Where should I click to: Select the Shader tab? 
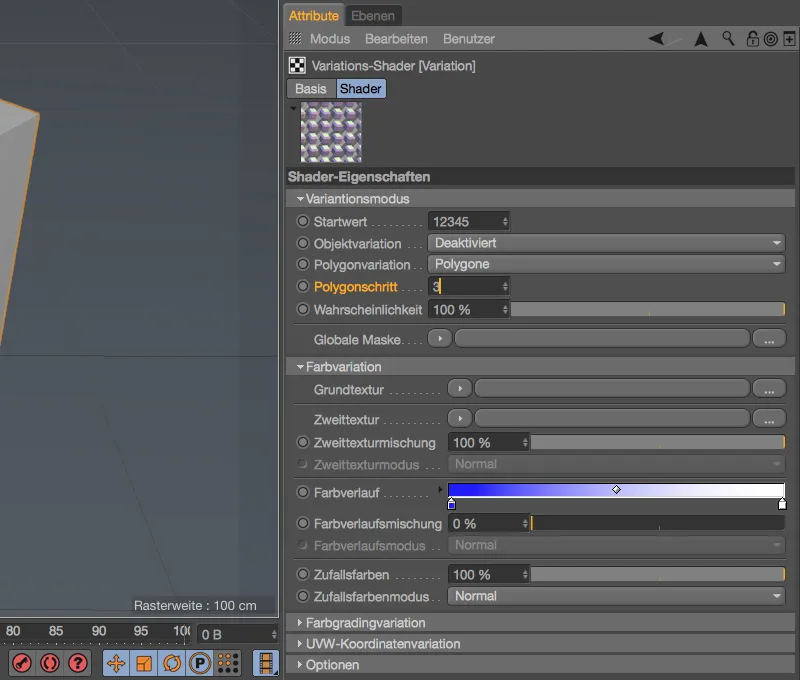361,89
